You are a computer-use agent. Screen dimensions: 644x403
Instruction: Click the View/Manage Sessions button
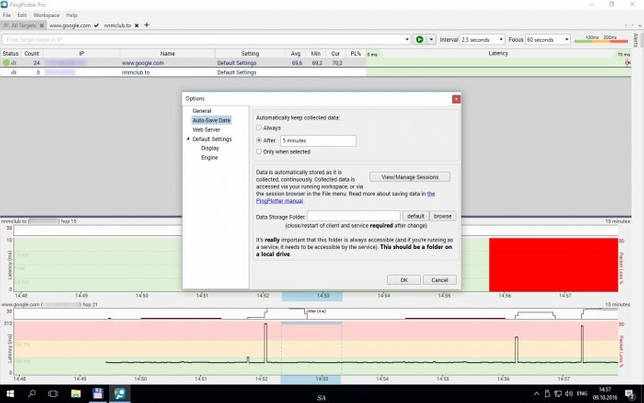click(x=409, y=177)
